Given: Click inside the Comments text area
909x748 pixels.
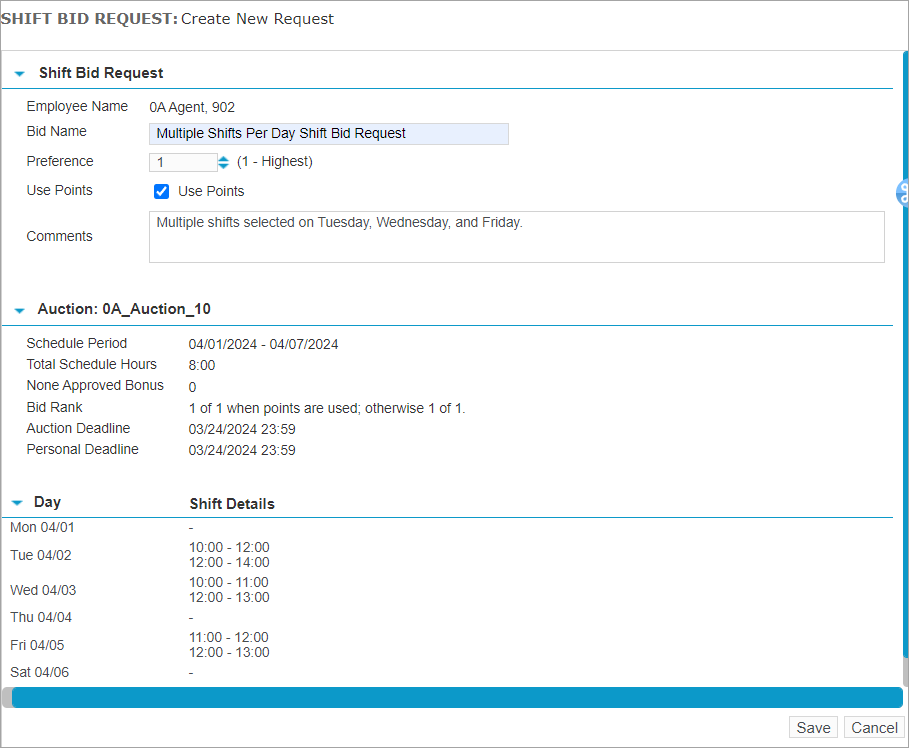Looking at the screenshot, I should pos(516,236).
